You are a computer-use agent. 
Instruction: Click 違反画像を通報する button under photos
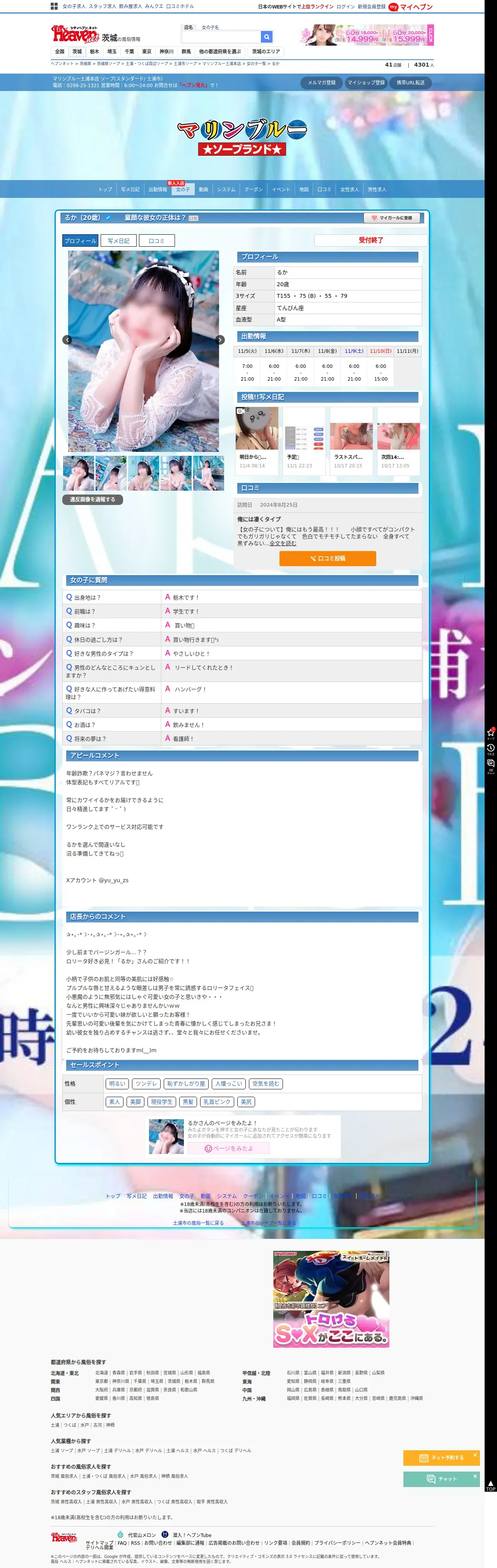tap(93, 499)
